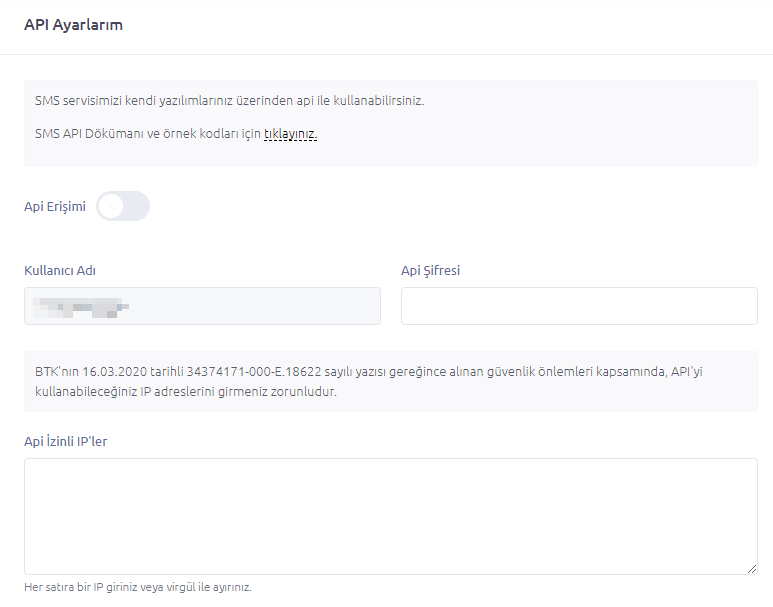Select the Kullanıcı Adı username field
Viewport: 773px width, 607px height.
[202, 306]
